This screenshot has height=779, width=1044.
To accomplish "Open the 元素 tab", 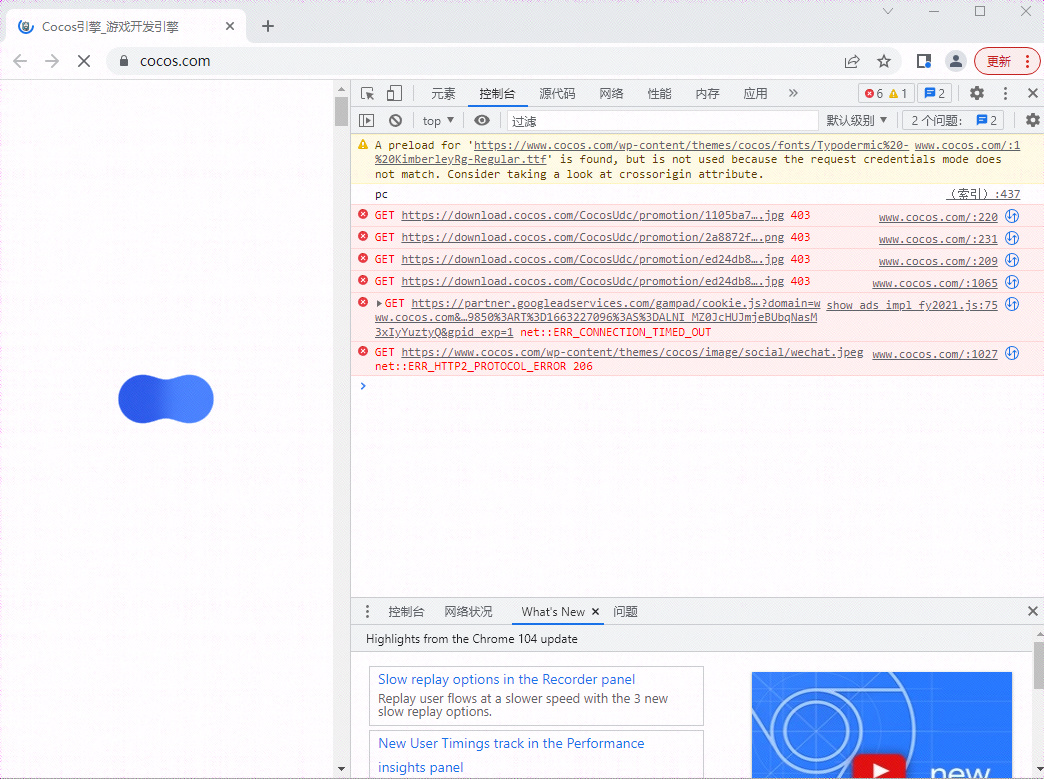I will point(443,94).
